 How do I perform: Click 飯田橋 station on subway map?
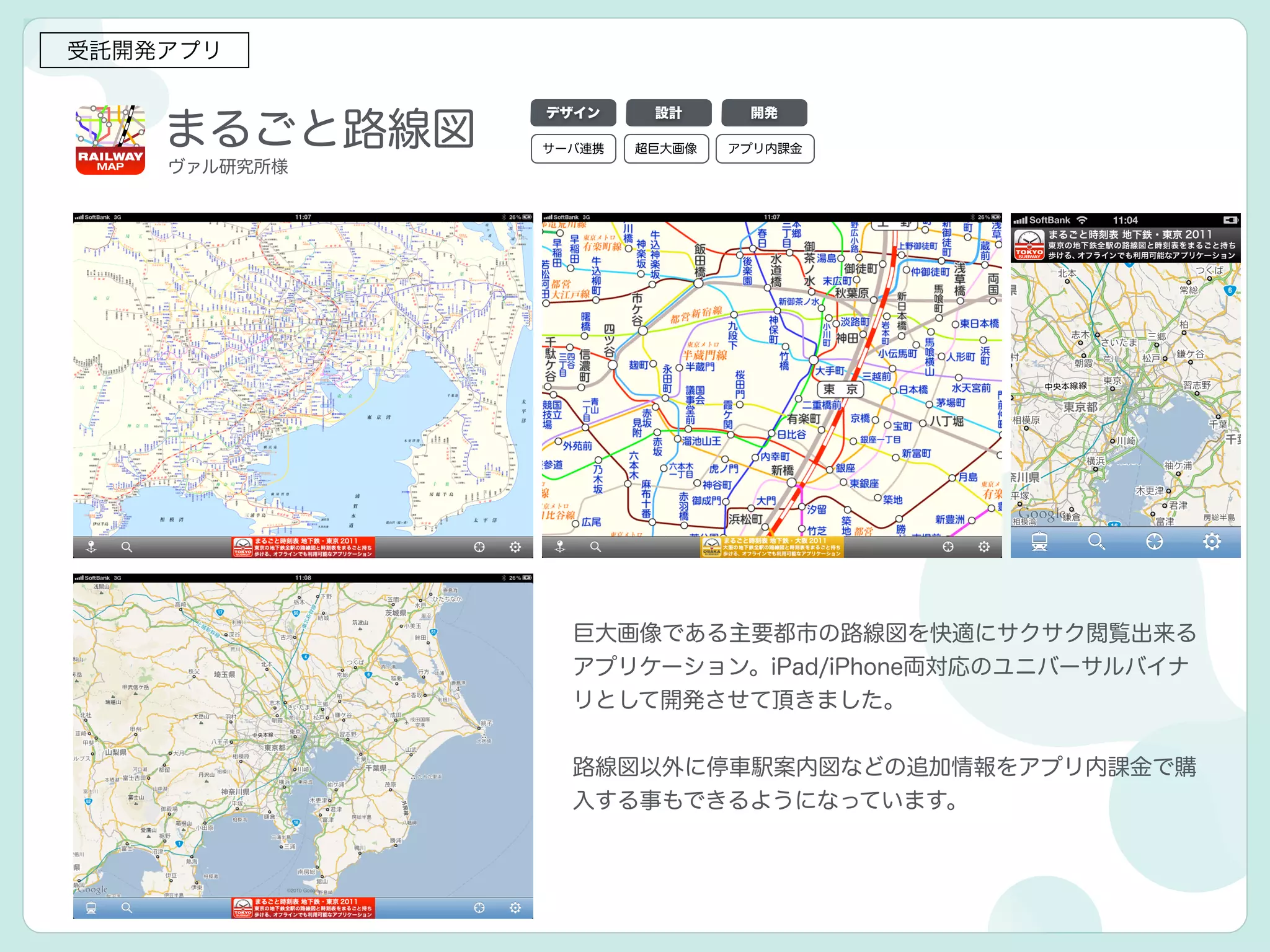[700, 260]
